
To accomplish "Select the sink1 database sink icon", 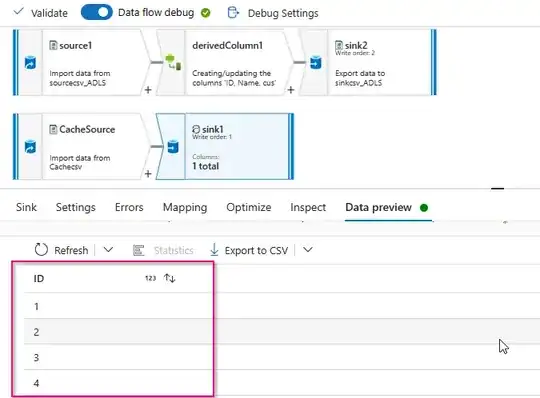I will click(173, 147).
